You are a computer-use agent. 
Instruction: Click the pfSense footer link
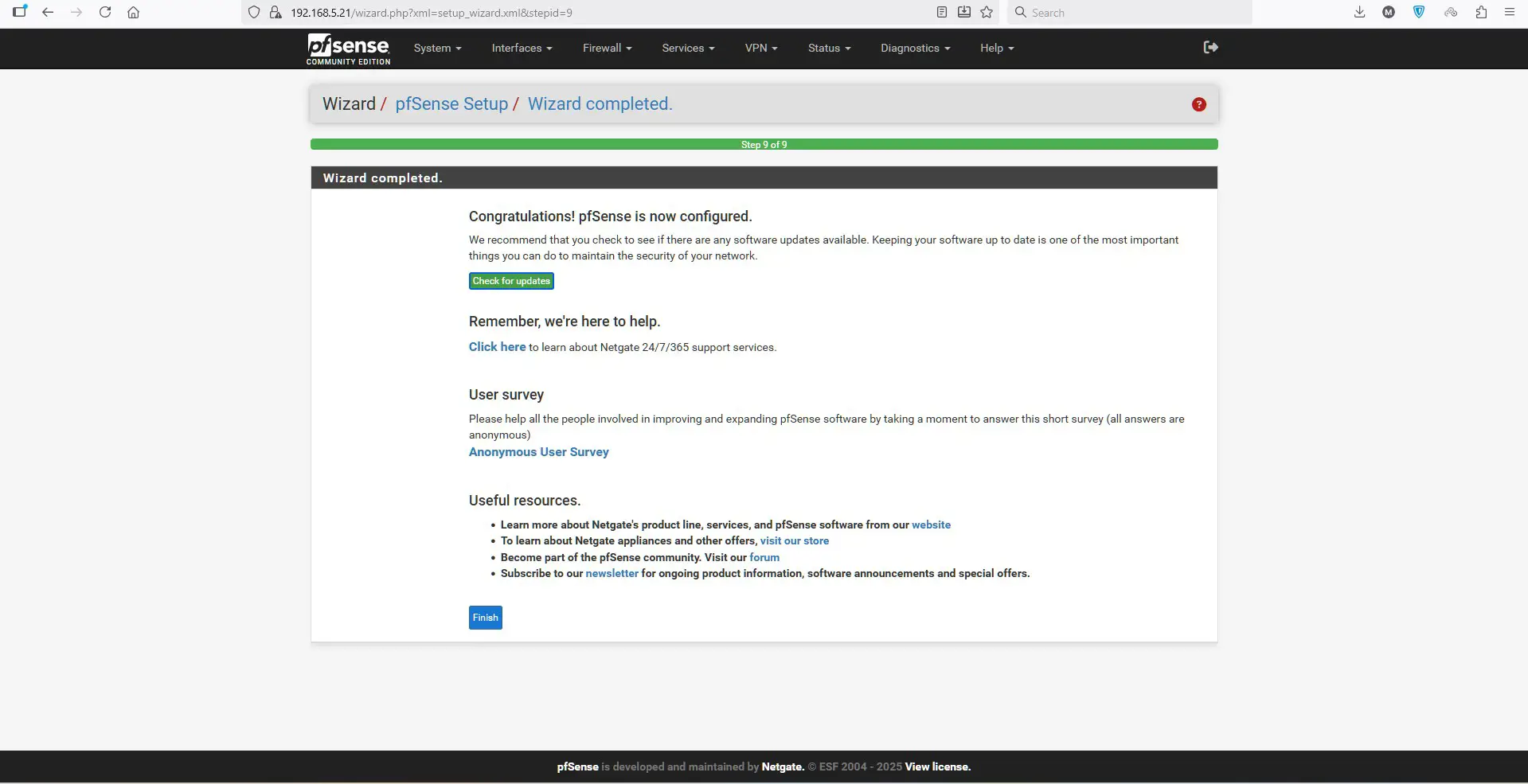(577, 767)
